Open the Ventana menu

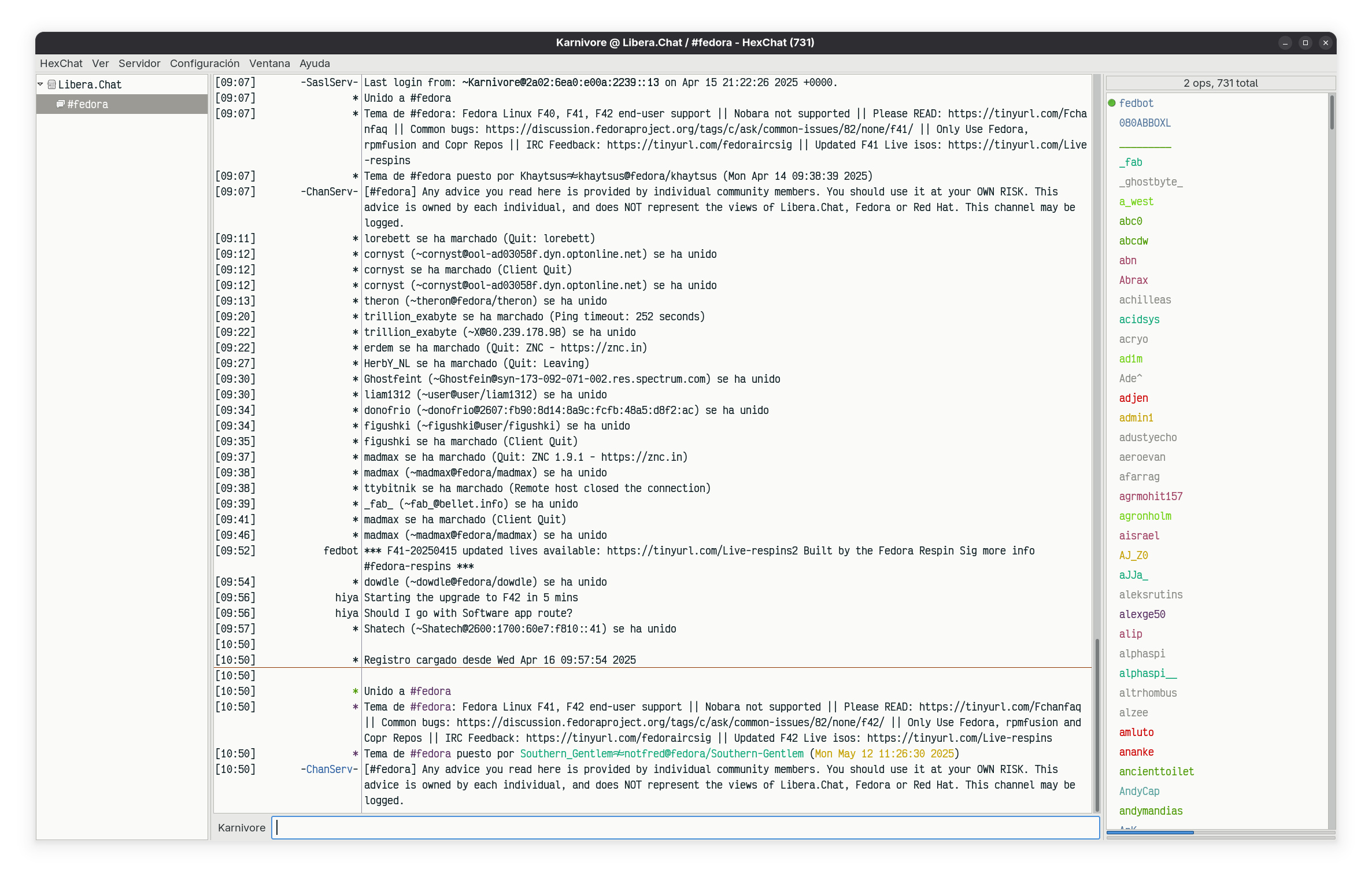[x=269, y=64]
